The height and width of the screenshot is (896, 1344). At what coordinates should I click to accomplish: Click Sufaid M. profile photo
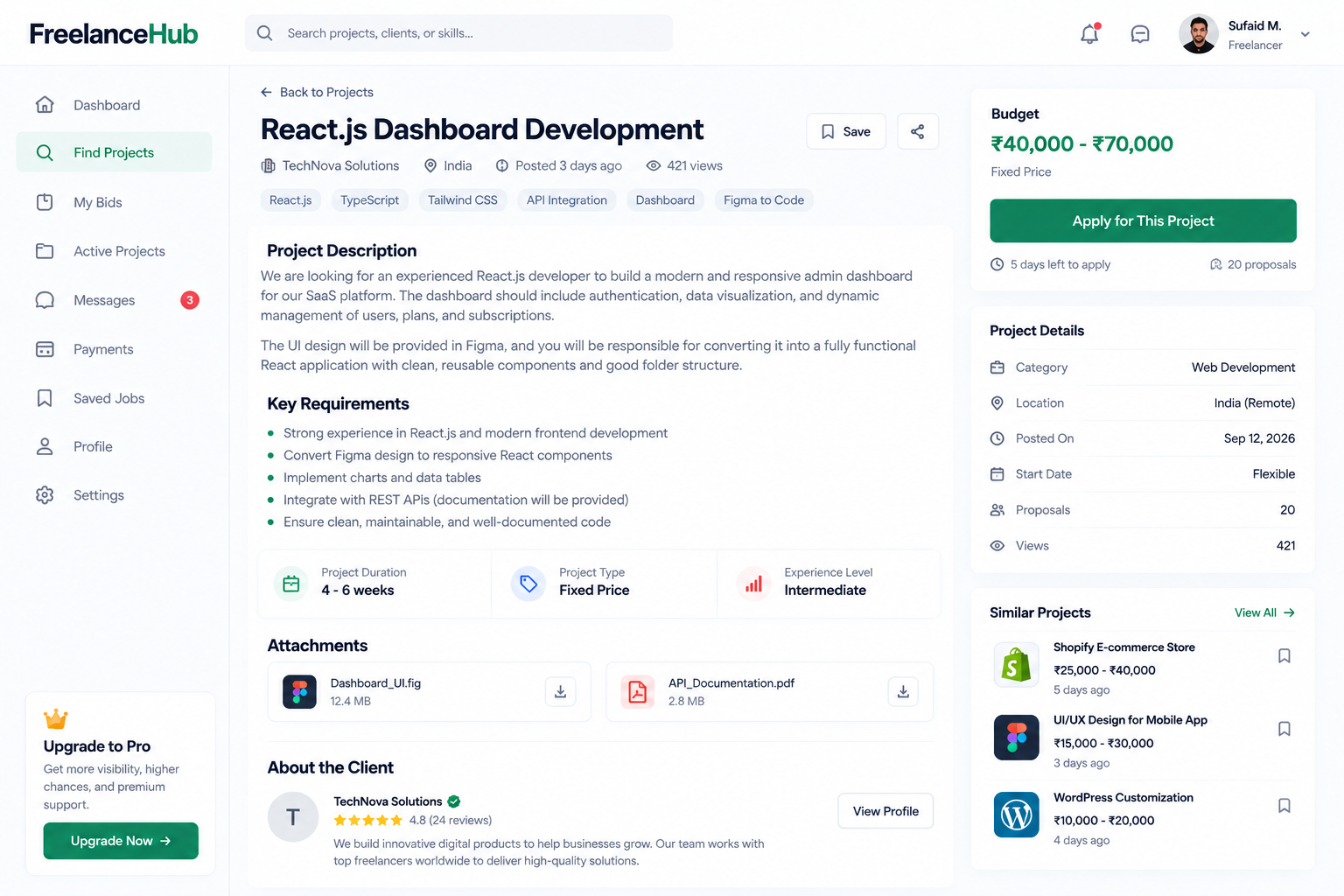[x=1199, y=34]
